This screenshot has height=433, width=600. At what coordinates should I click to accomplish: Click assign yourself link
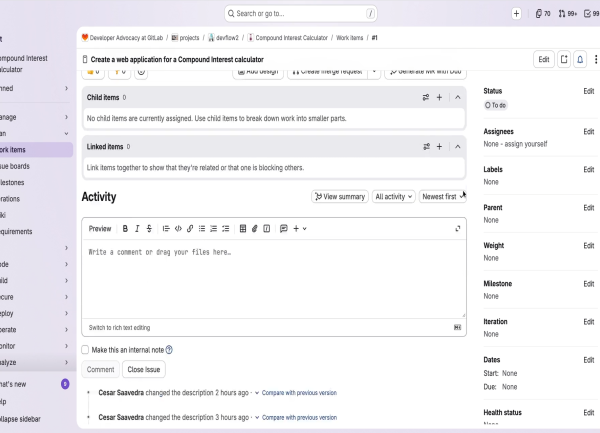tap(526, 144)
